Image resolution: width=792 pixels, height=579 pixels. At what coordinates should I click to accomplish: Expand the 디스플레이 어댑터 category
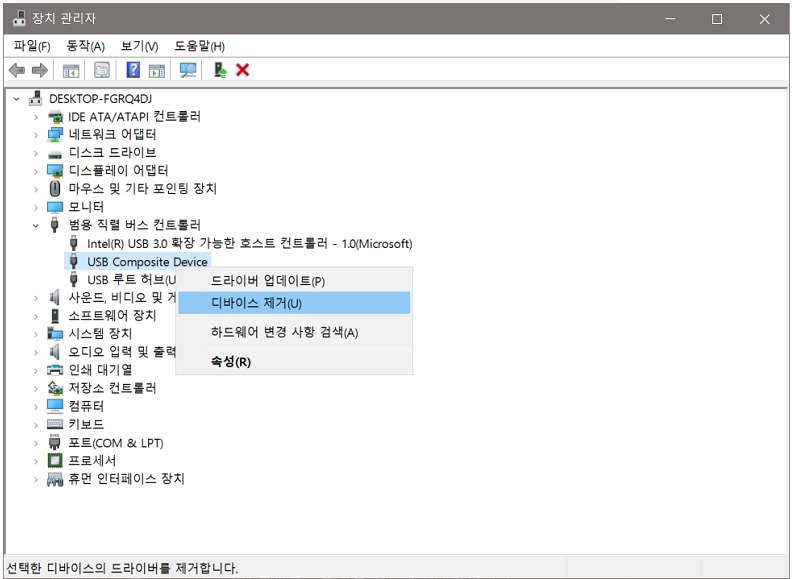coord(35,171)
